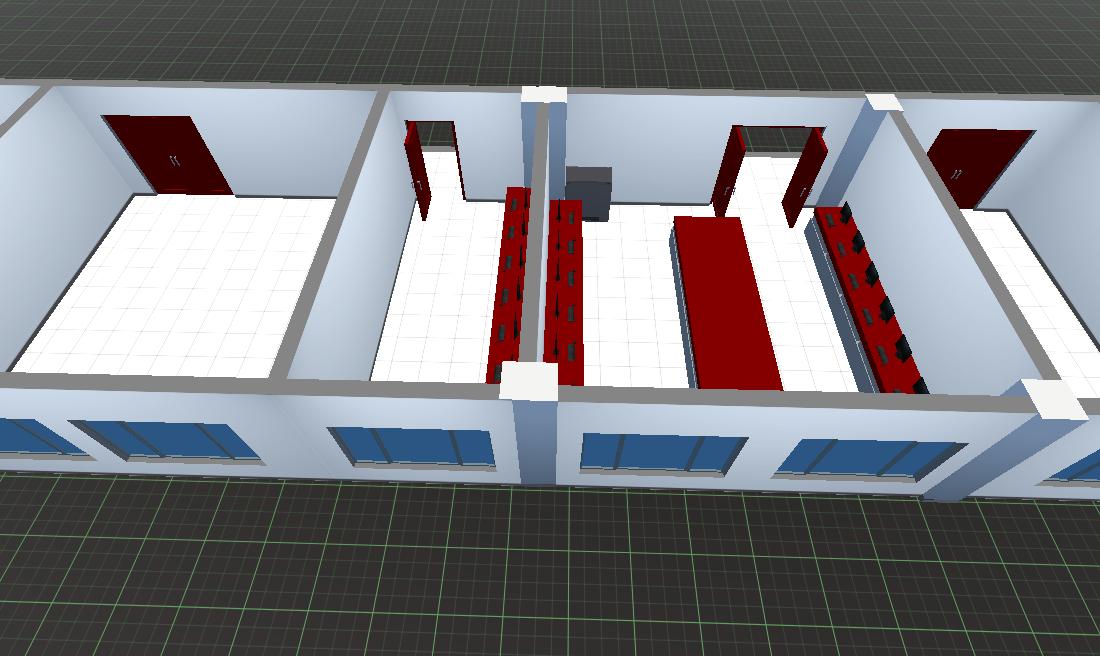This screenshot has height=656, width=1100.
Task: Select blue window just right of front center pillar
Action: click(x=662, y=453)
